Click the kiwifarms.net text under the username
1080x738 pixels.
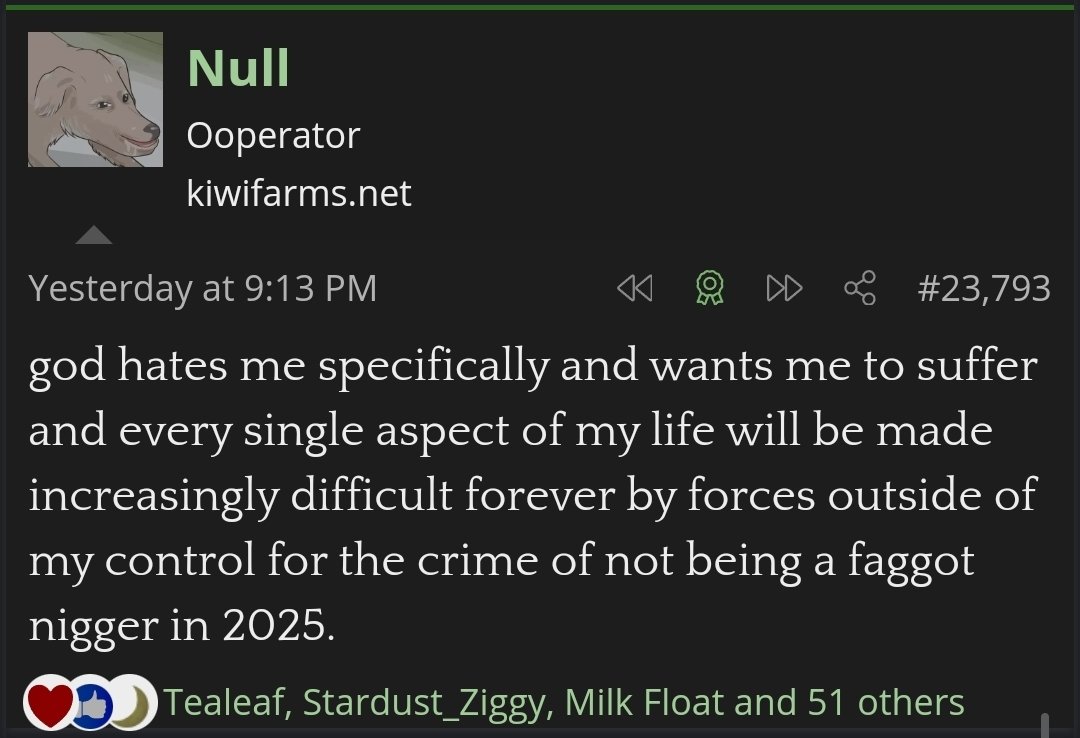(298, 193)
